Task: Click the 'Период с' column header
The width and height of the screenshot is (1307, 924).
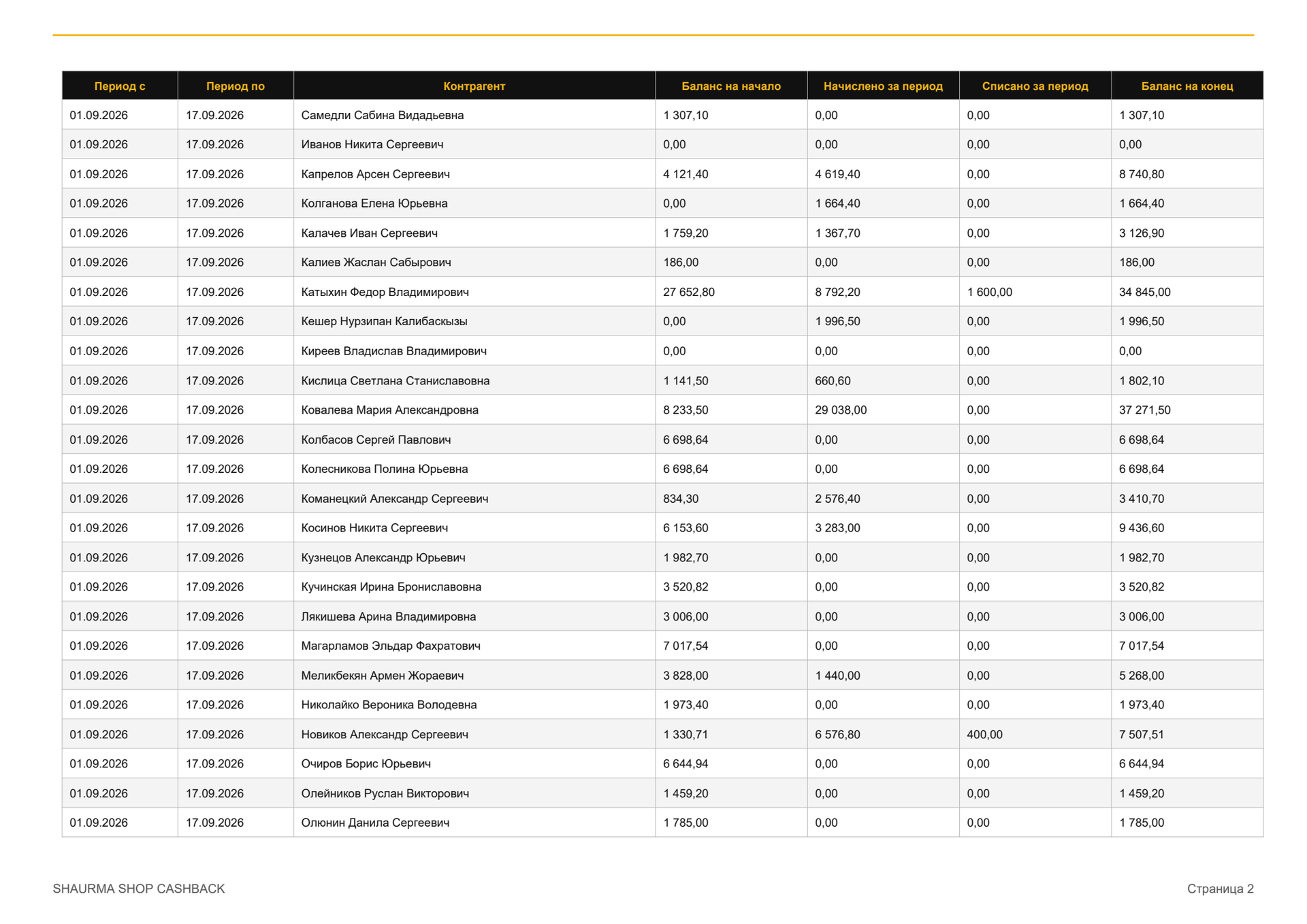Action: click(120, 86)
